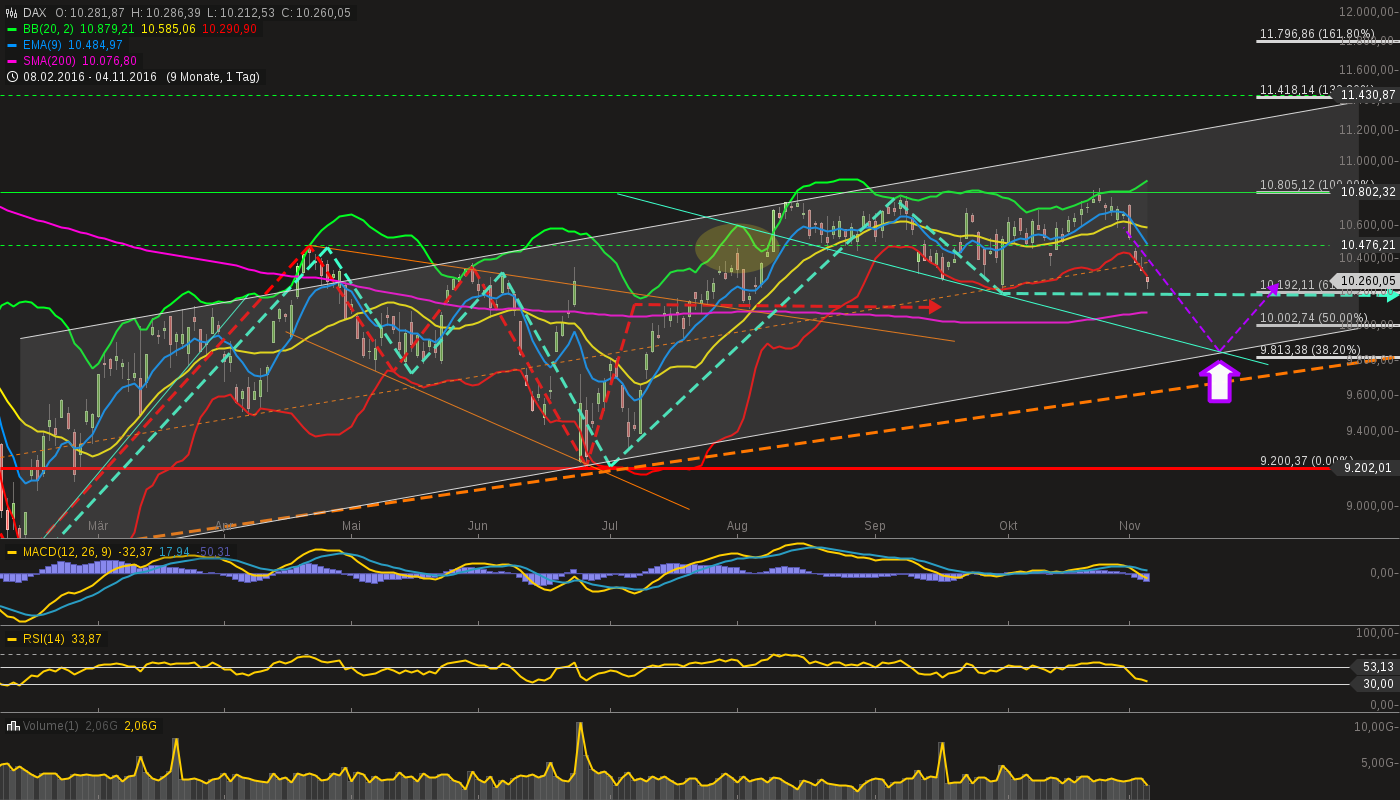The width and height of the screenshot is (1400, 800).
Task: Click the yellow marker beside MACD(12, 26, 9)
Action: pyautogui.click(x=12, y=552)
